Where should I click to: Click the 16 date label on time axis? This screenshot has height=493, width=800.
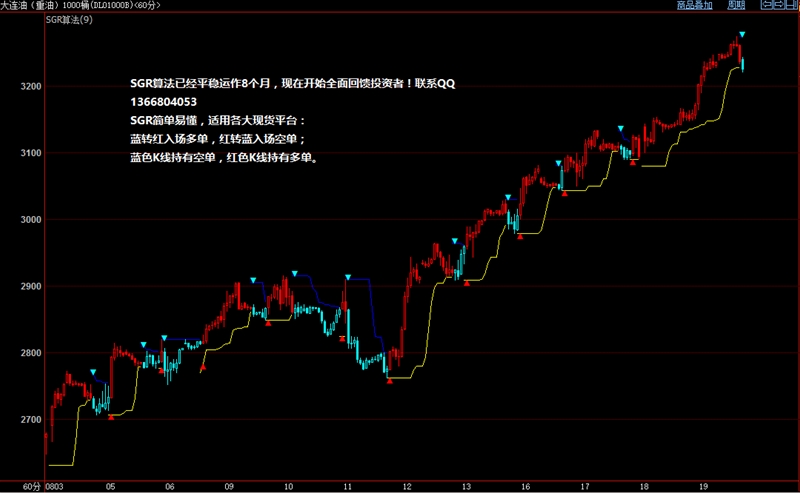click(526, 487)
